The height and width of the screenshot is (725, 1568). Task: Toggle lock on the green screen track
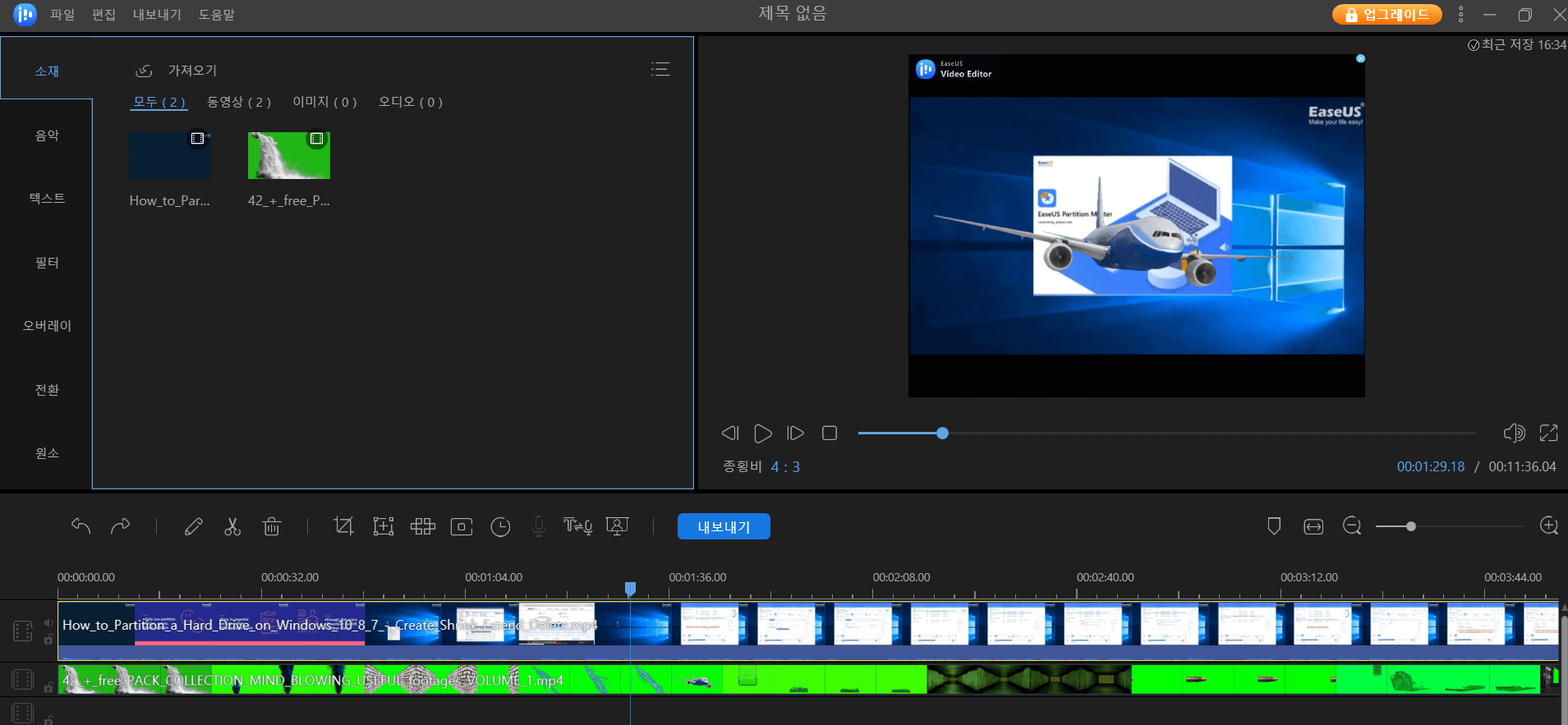click(x=48, y=687)
